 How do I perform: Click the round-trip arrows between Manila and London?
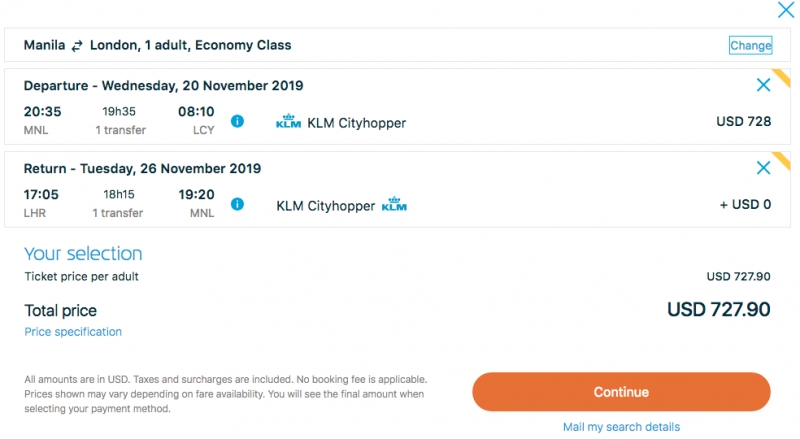click(77, 46)
